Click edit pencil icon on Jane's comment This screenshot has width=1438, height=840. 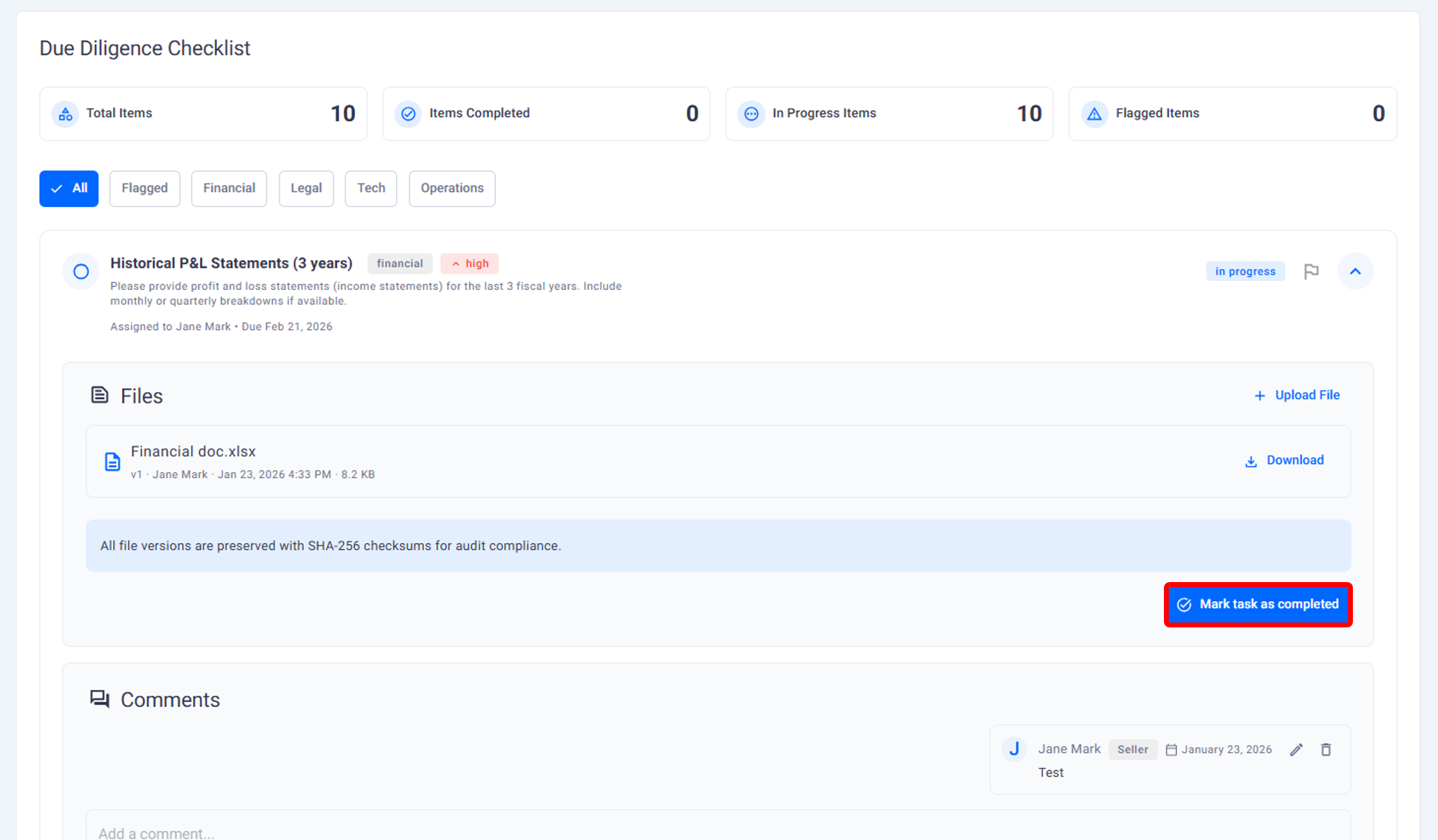click(1296, 749)
